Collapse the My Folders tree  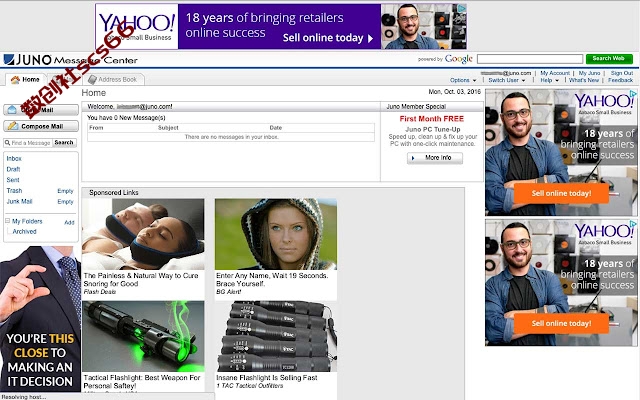tap(7, 221)
